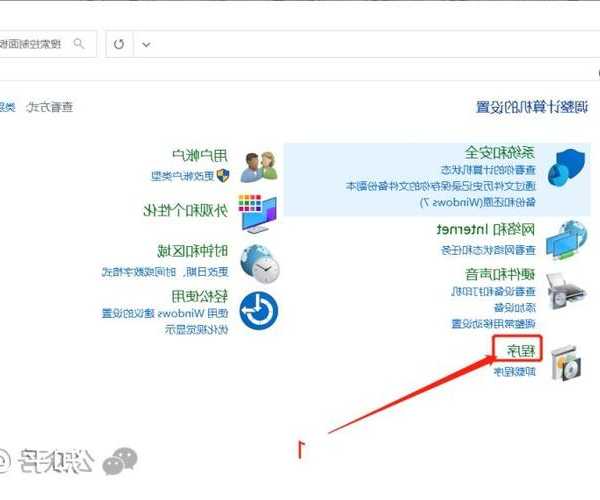Open the 类别 view mode dropdown

point(7,107)
